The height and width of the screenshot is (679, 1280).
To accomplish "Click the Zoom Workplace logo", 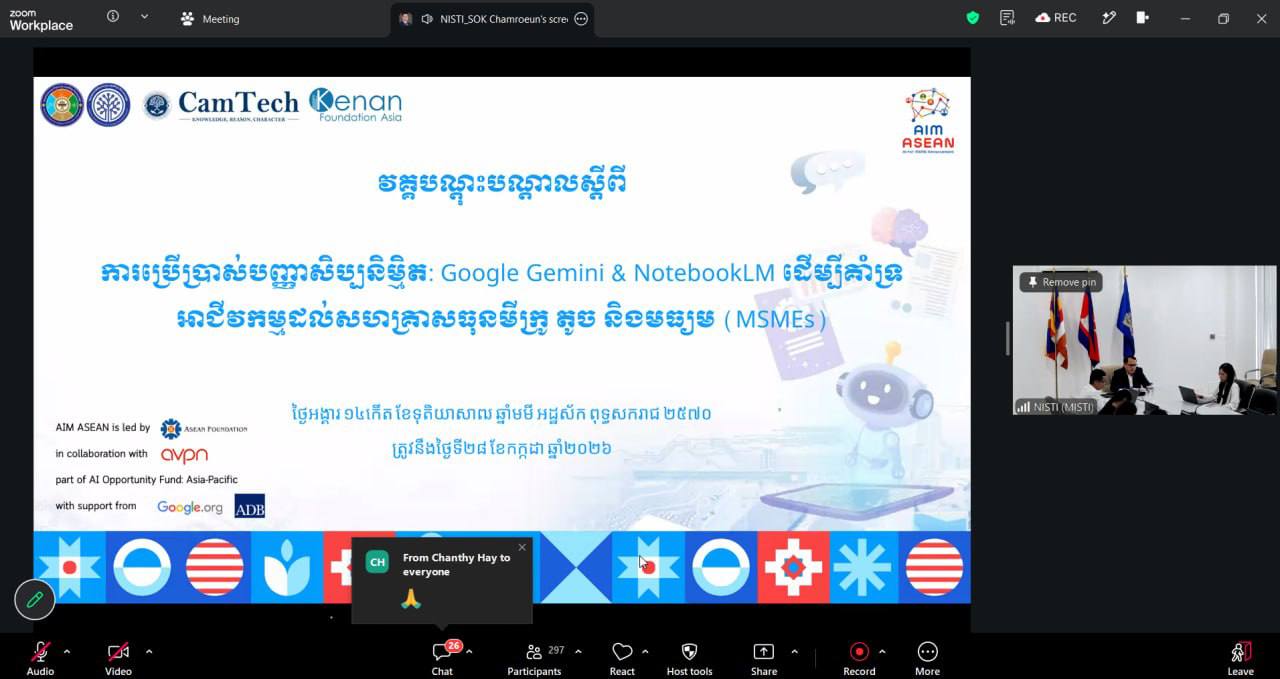I will pyautogui.click(x=41, y=19).
